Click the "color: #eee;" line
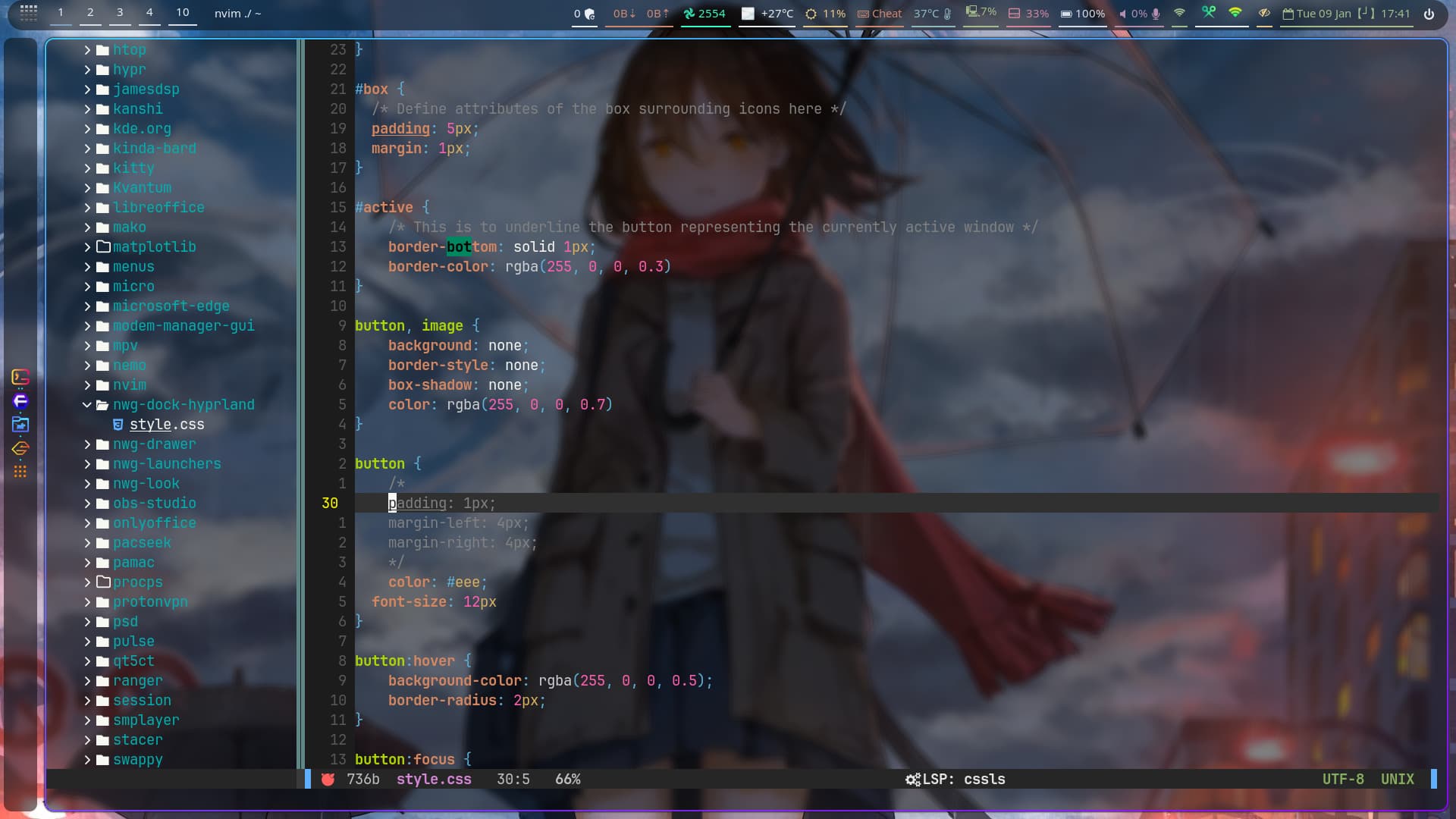 (x=438, y=582)
